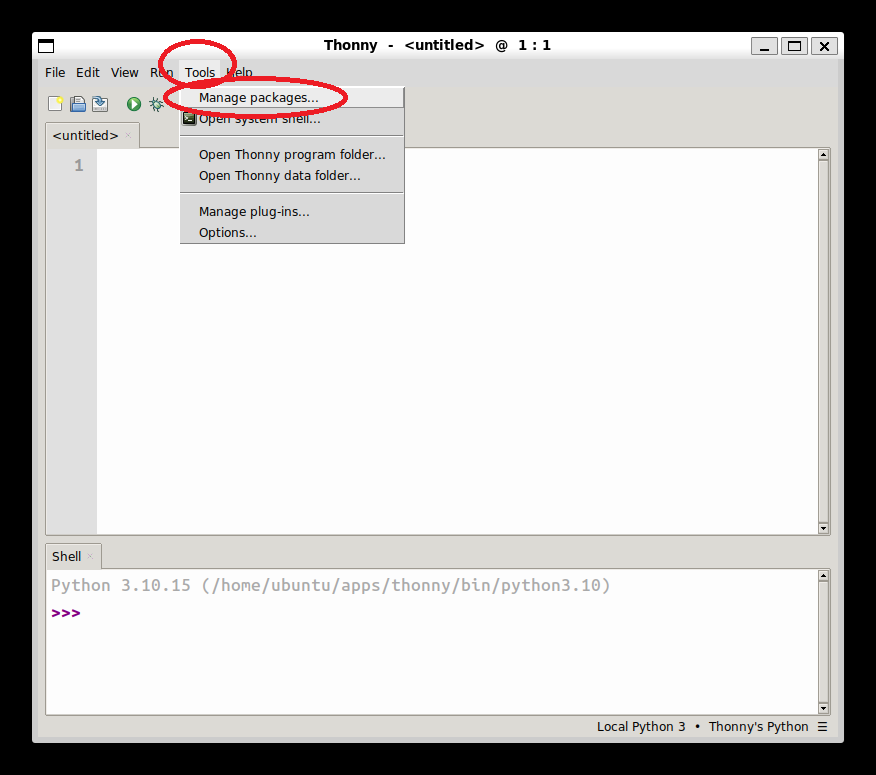Screen dimensions: 876x775
Task: Open the View menu
Action: point(125,73)
